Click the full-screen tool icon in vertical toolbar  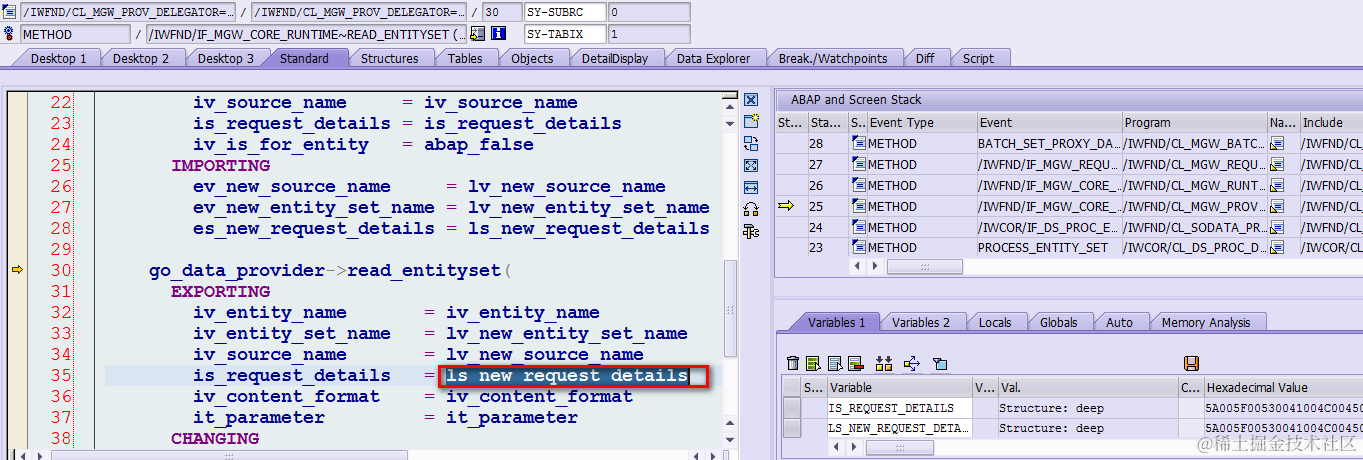tap(751, 166)
